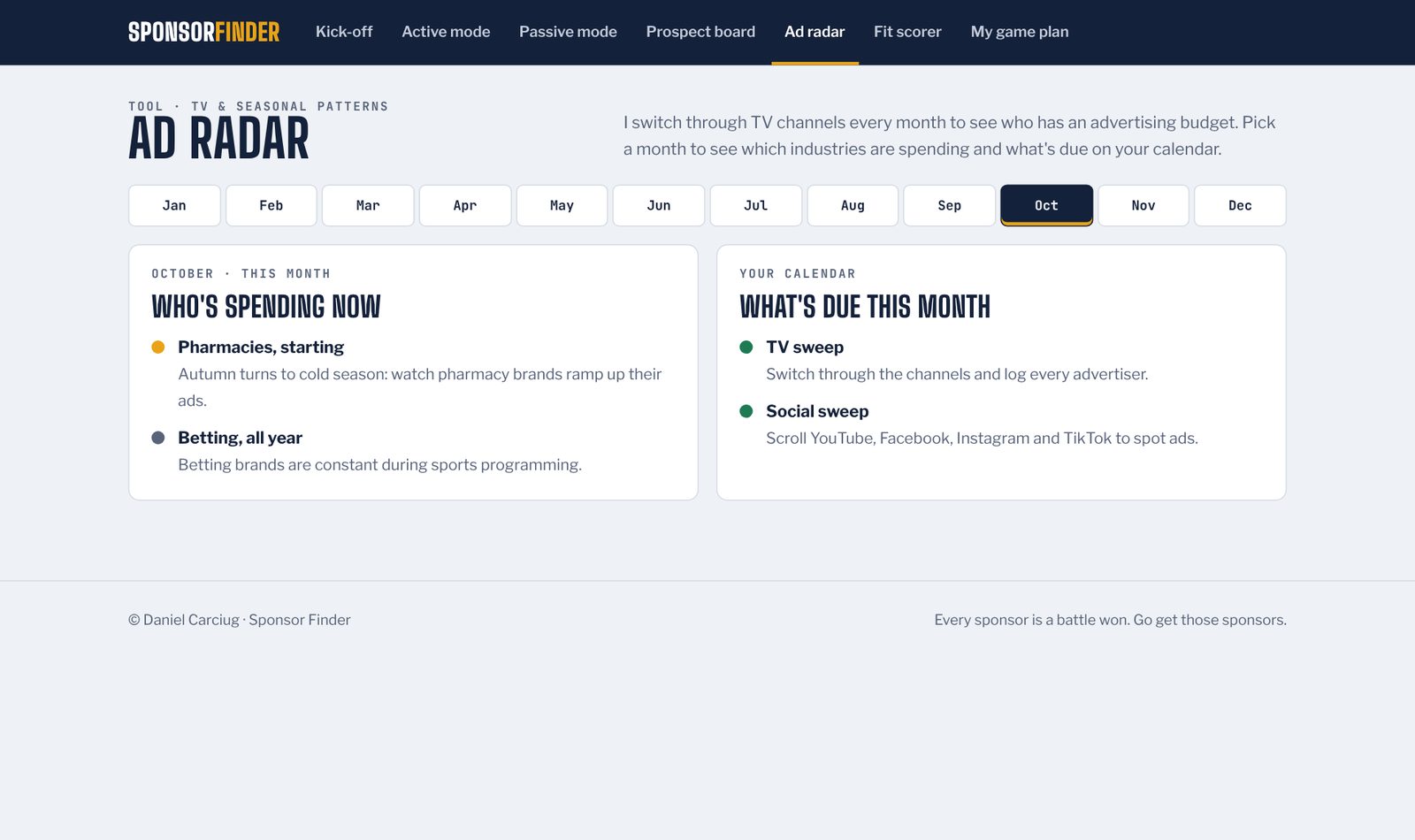Image resolution: width=1415 pixels, height=840 pixels.
Task: Go to Active mode
Action: tap(446, 32)
